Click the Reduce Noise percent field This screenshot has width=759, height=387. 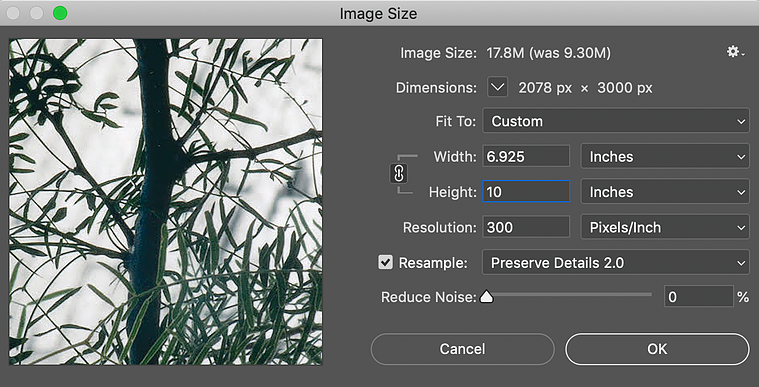[698, 296]
